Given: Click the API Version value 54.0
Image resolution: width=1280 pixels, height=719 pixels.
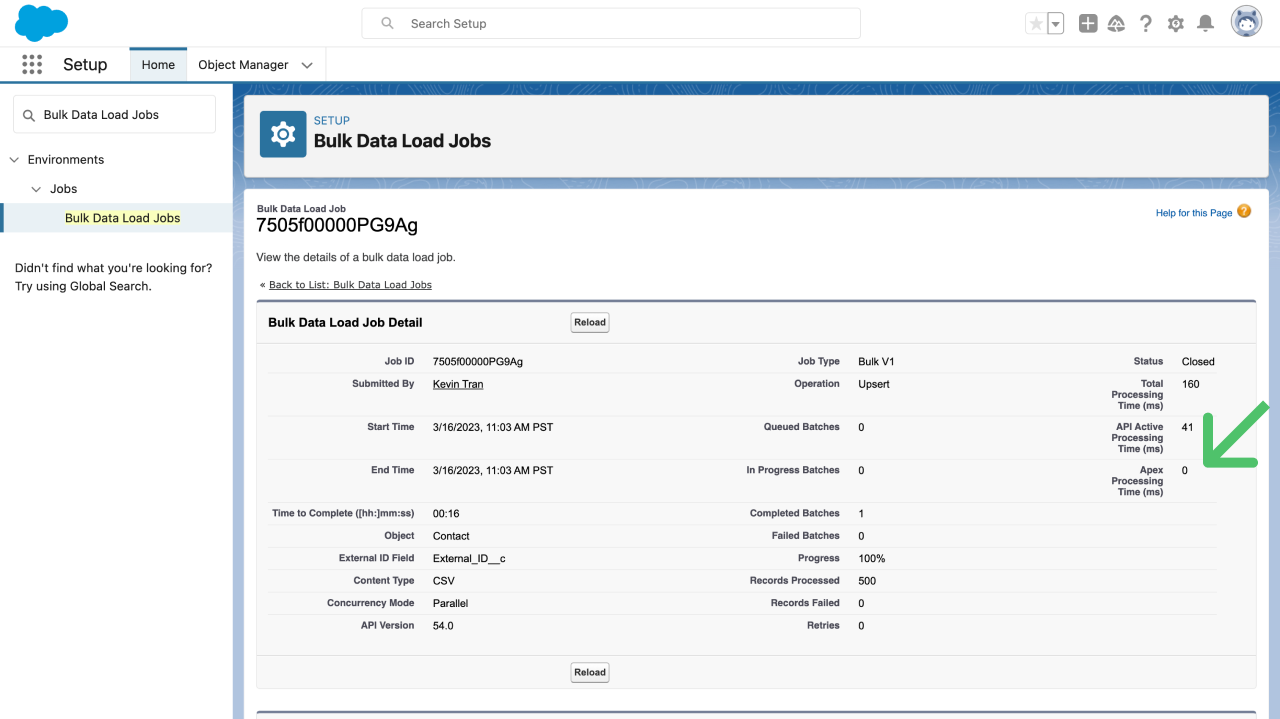Looking at the screenshot, I should click(443, 626).
